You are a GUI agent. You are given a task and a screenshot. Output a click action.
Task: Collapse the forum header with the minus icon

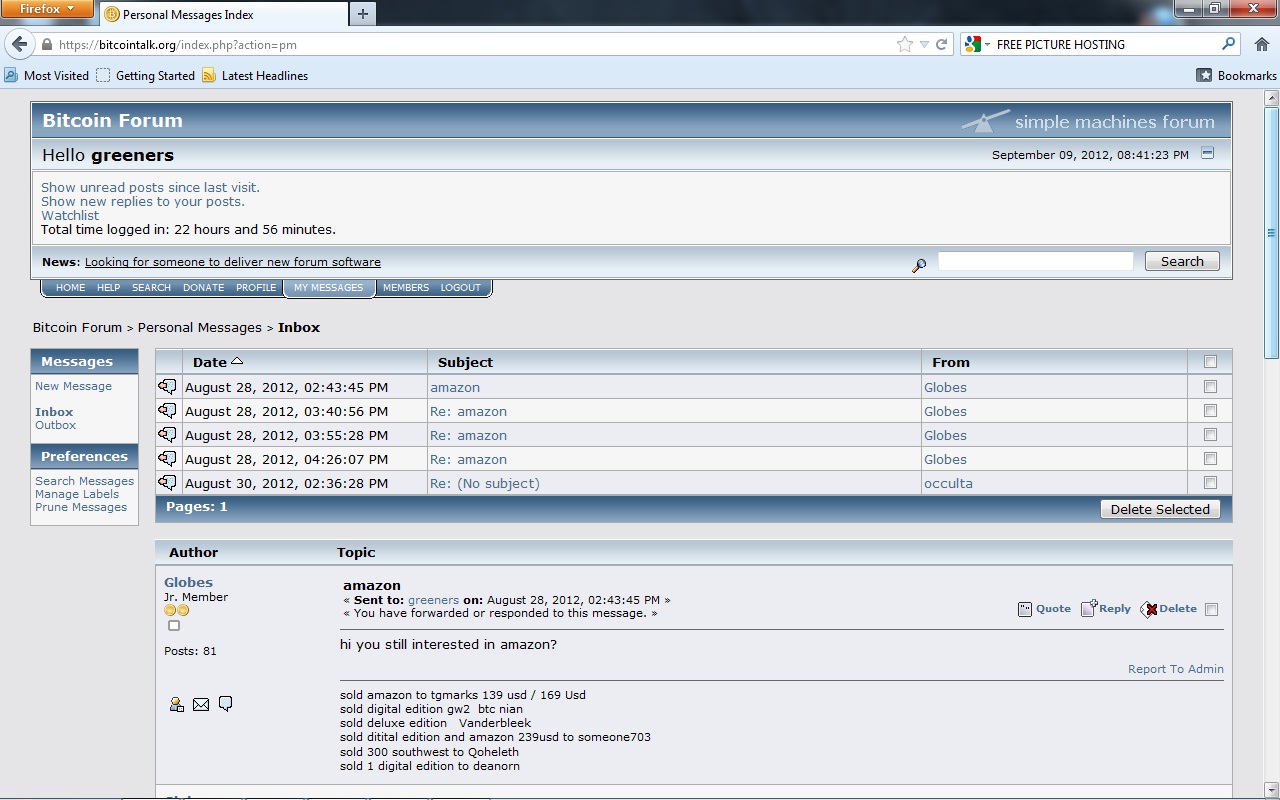[1207, 154]
